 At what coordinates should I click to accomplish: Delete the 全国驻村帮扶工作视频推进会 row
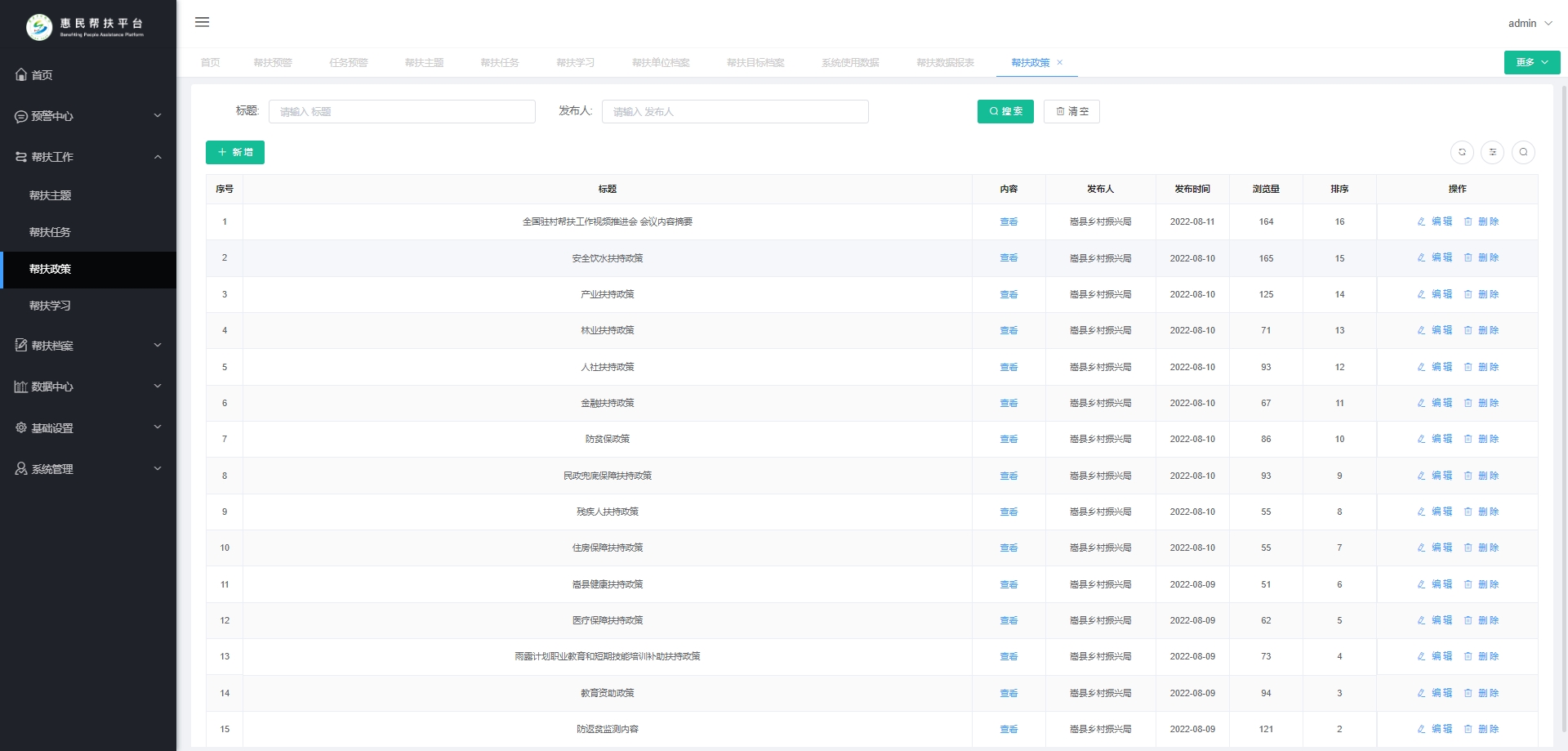pyautogui.click(x=1481, y=221)
